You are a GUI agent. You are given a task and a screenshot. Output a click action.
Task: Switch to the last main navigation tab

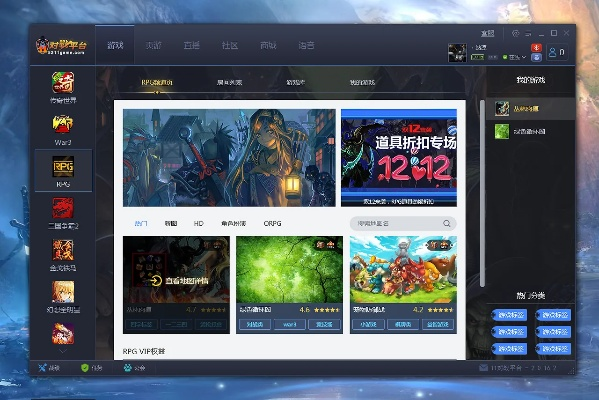pyautogui.click(x=306, y=45)
